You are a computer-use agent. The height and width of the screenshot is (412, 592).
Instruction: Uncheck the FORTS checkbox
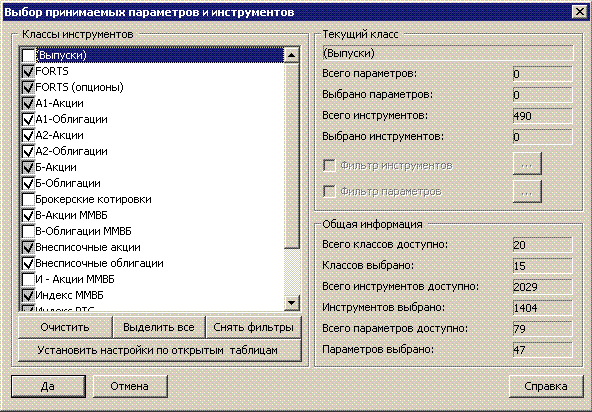click(x=28, y=71)
